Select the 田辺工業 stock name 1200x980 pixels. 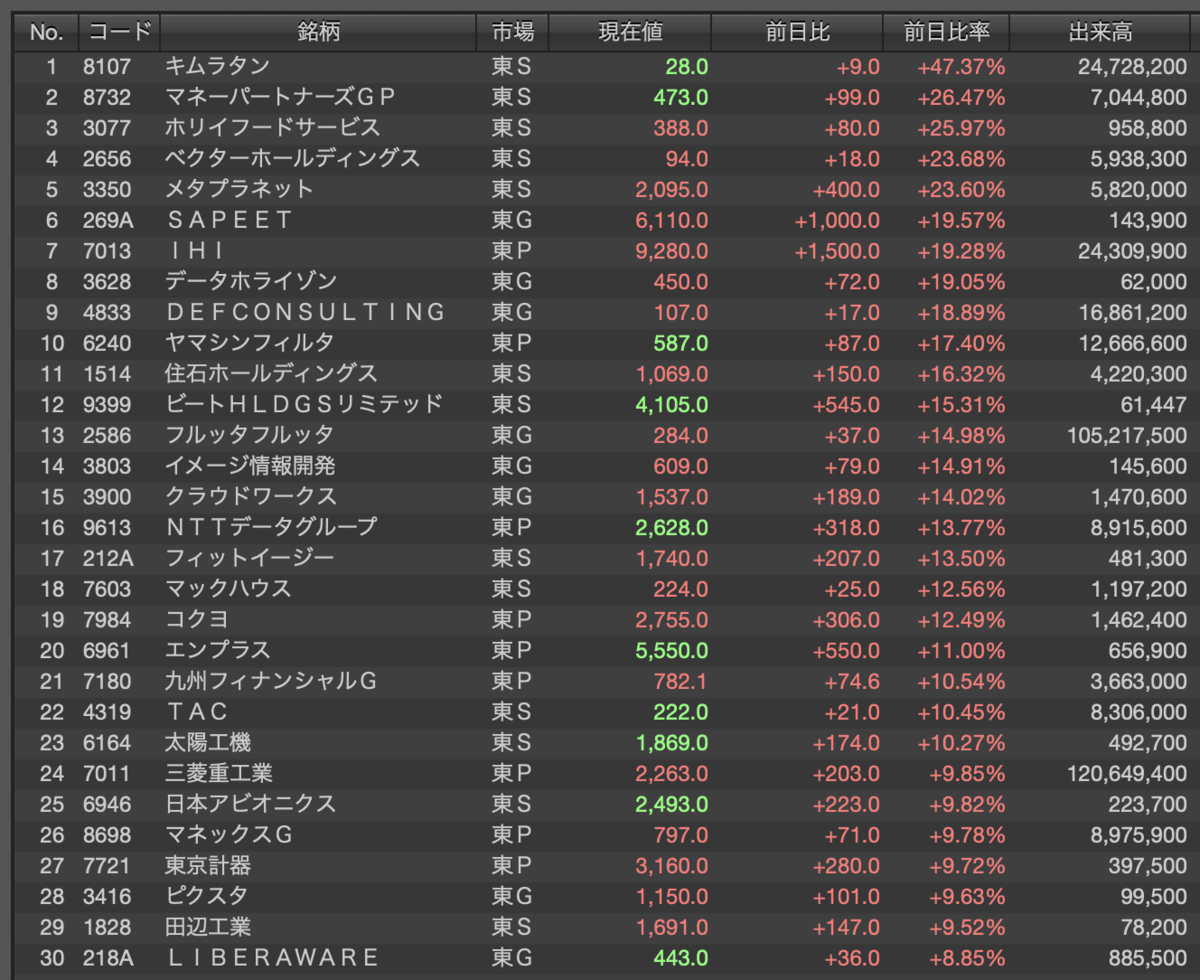208,925
